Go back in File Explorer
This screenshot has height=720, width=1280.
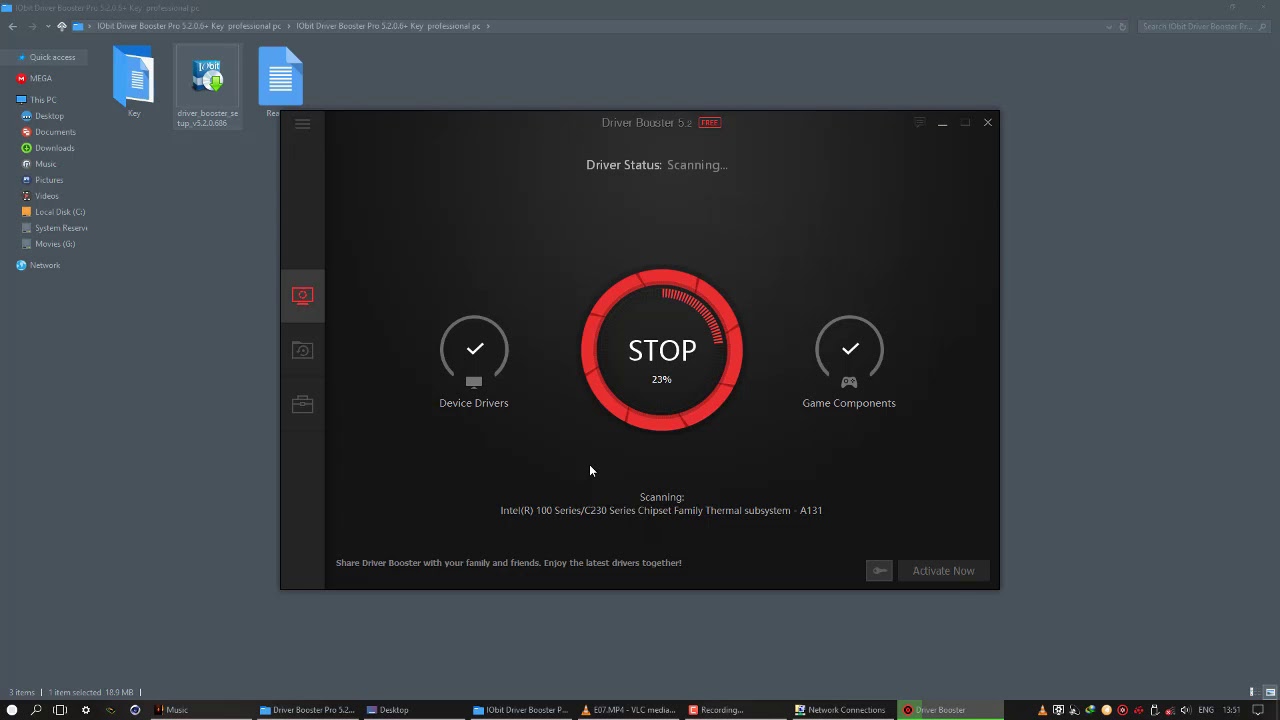(13, 26)
